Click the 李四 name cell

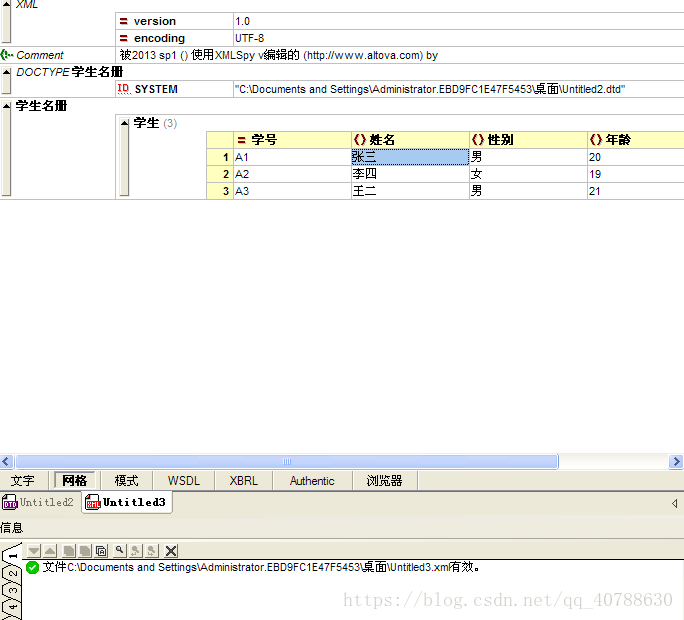coord(410,174)
